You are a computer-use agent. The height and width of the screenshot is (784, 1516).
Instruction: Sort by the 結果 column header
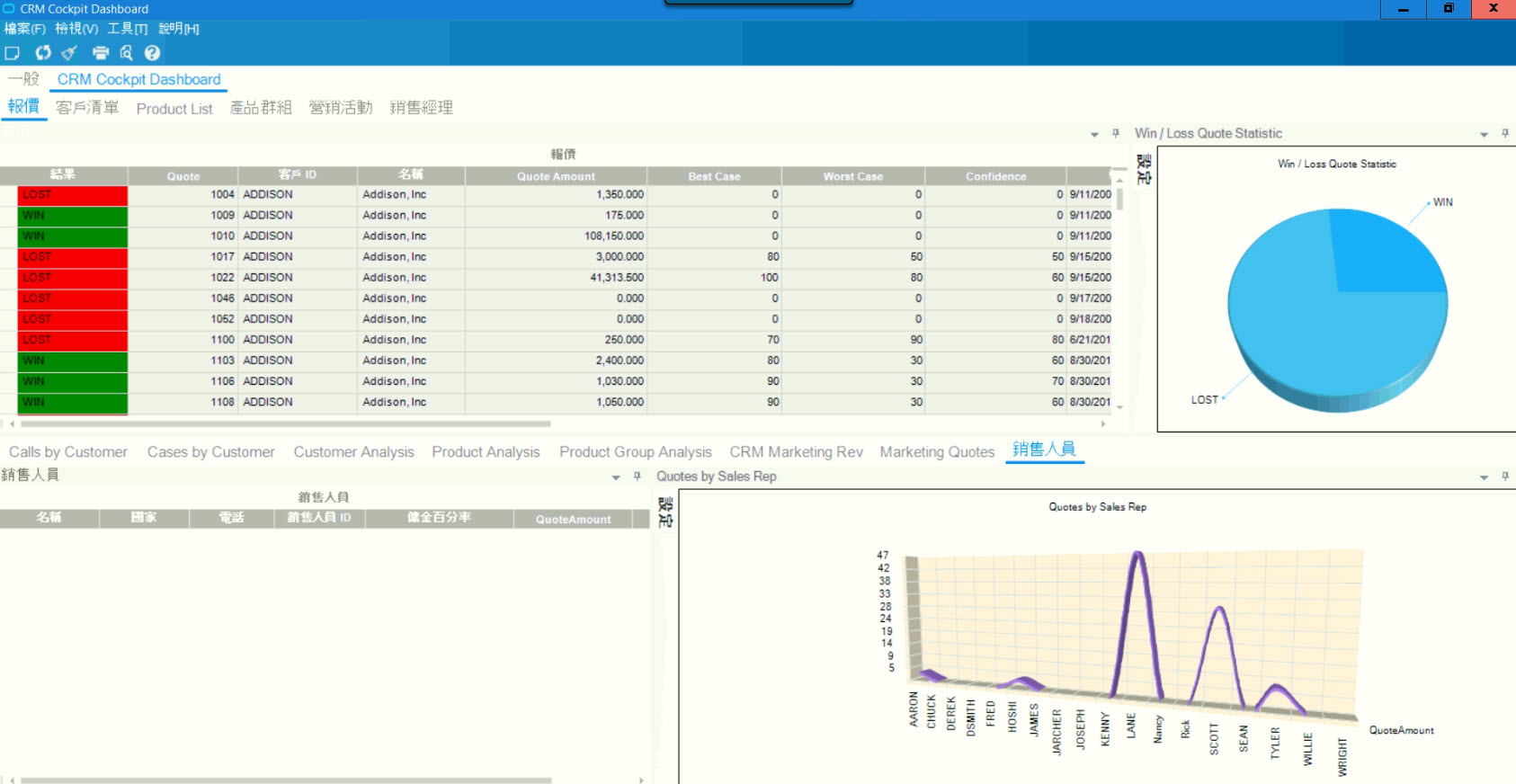click(64, 175)
